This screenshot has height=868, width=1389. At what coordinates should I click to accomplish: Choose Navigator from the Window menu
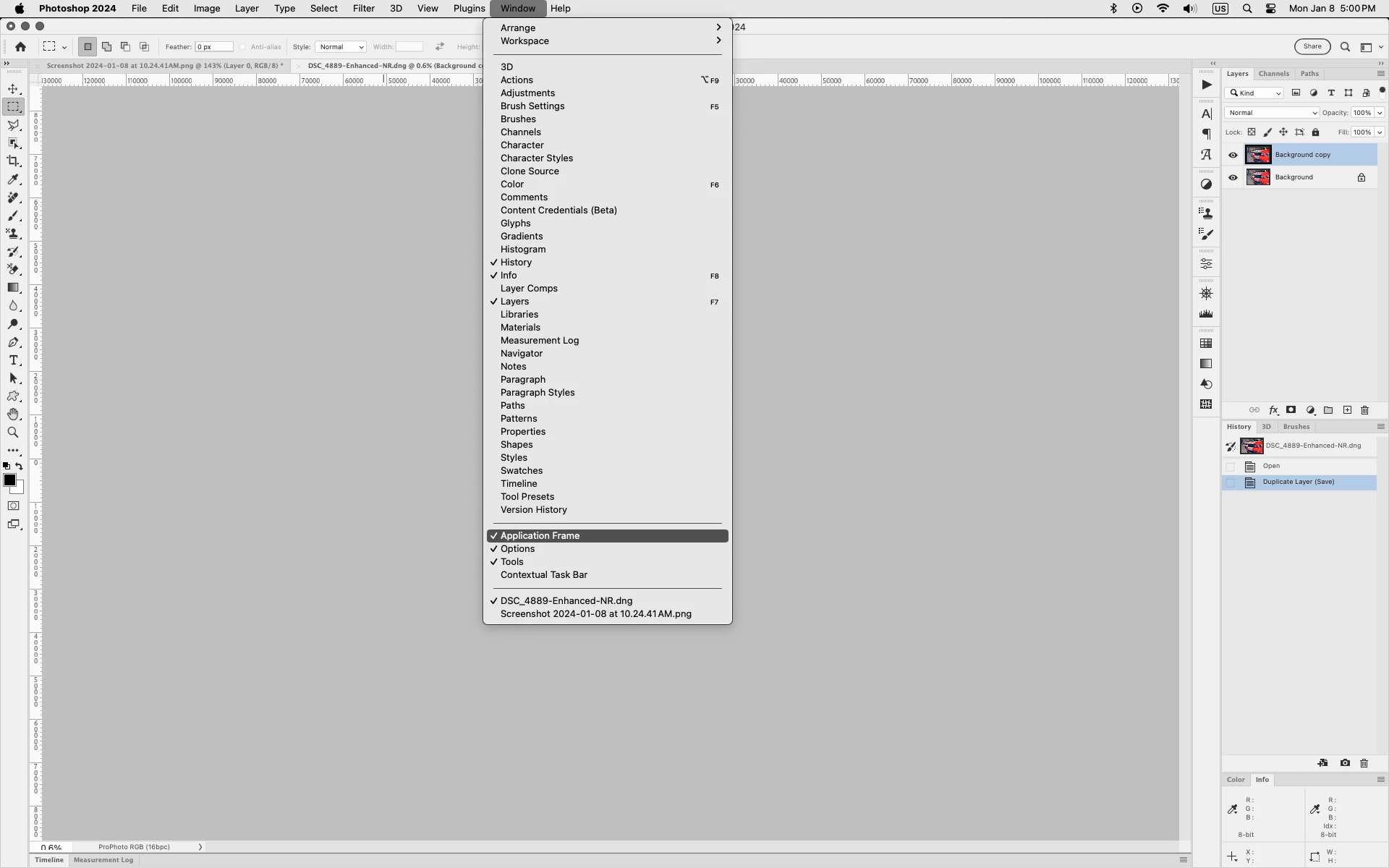tap(521, 354)
